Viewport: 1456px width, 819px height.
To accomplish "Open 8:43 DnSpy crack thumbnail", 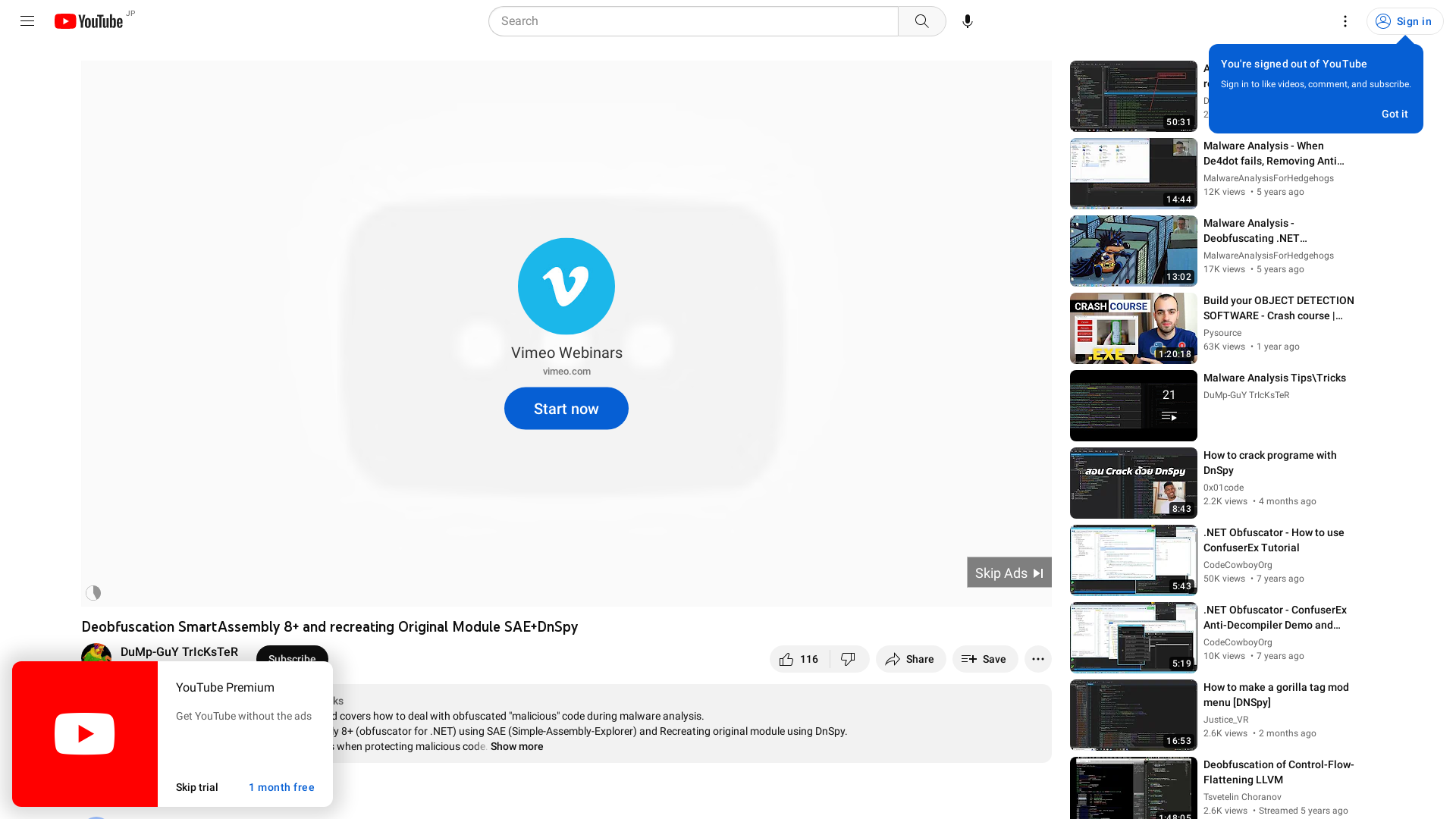I will tap(1133, 483).
